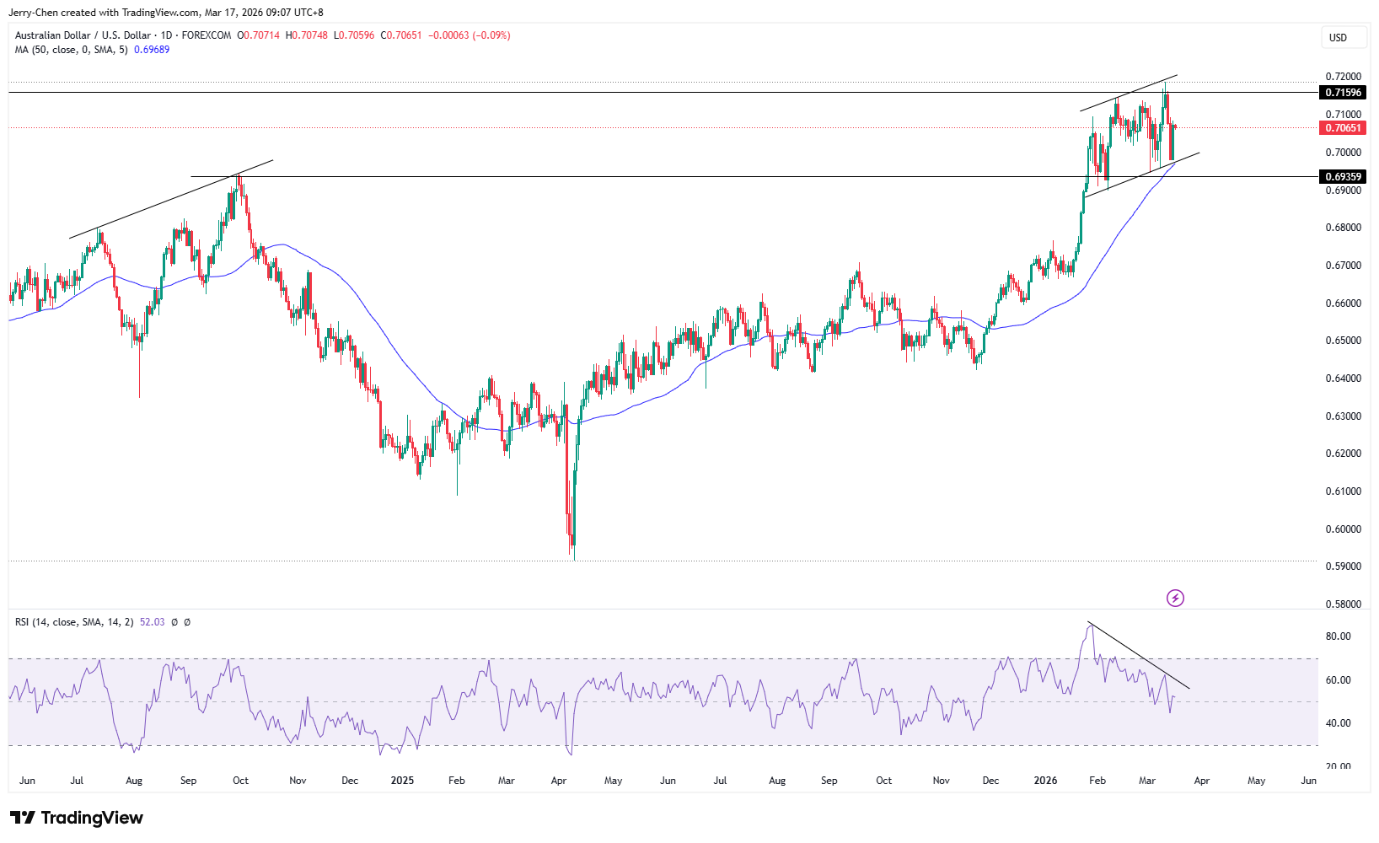The image size is (1379, 843).
Task: Select the 0.69359 price line label
Action: pos(1343,177)
